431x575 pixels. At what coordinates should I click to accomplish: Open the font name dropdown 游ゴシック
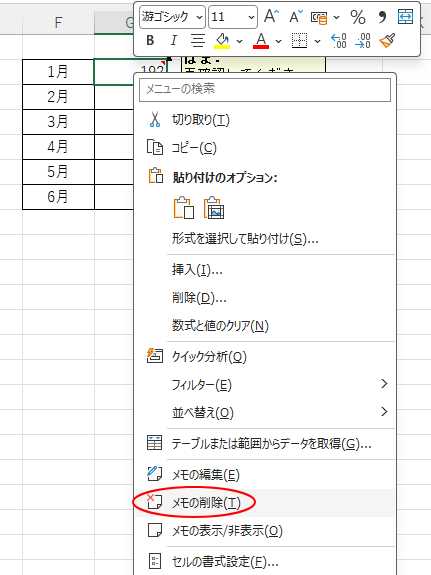tap(172, 17)
